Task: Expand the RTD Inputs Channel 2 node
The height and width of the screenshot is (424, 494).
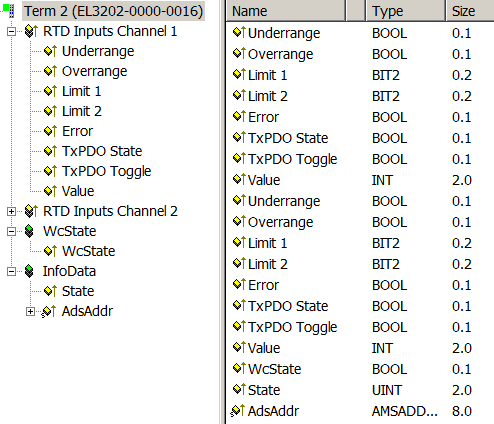Action: (11, 211)
